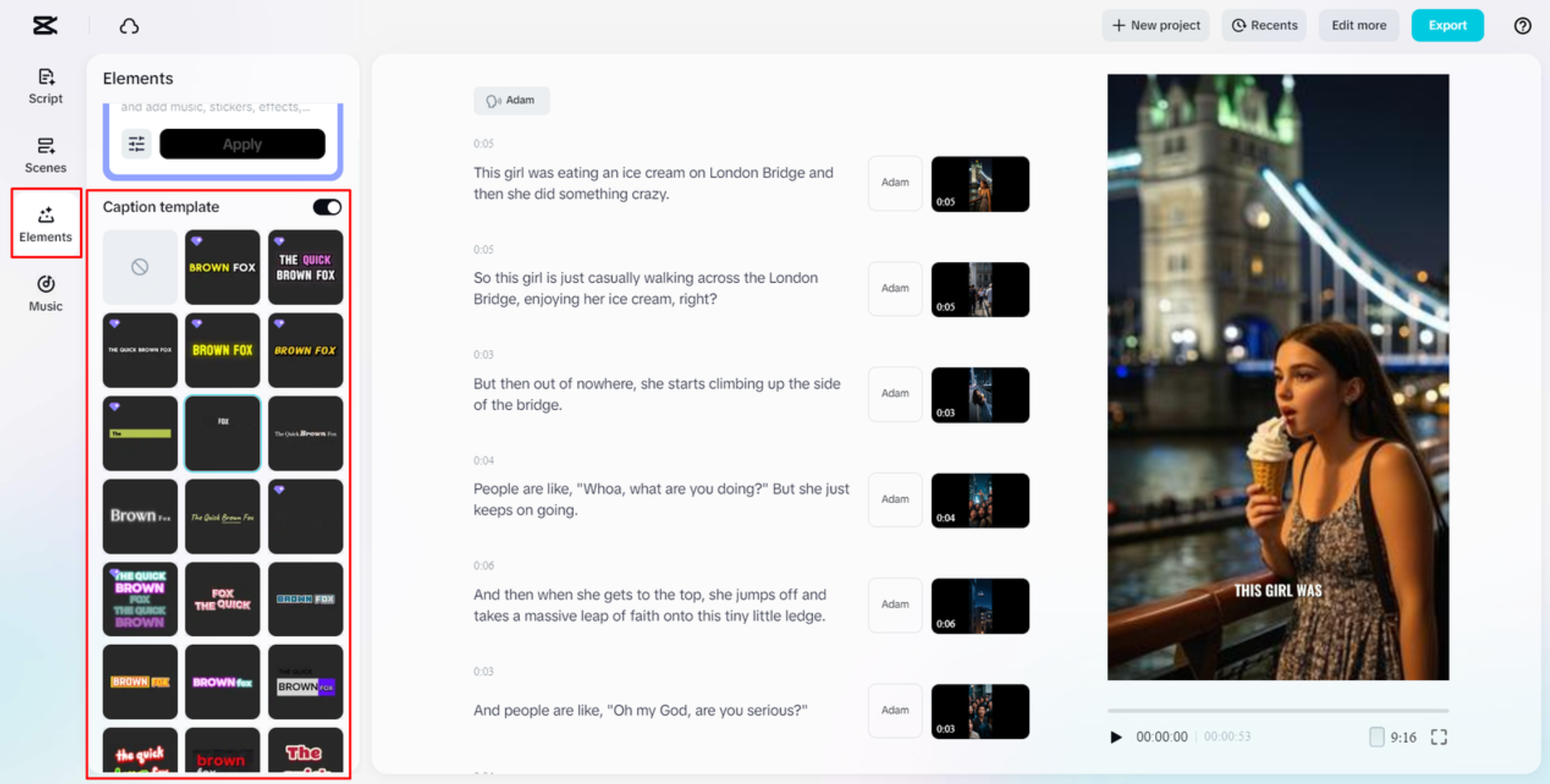Click the preview progress bar
1550x784 pixels.
tap(1278, 711)
